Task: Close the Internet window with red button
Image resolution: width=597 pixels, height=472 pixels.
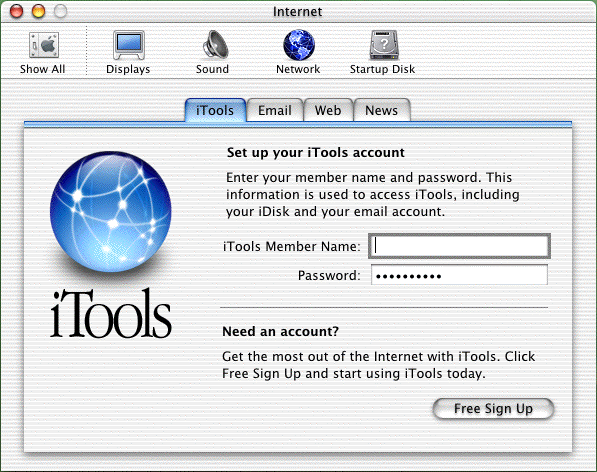Action: [16, 11]
